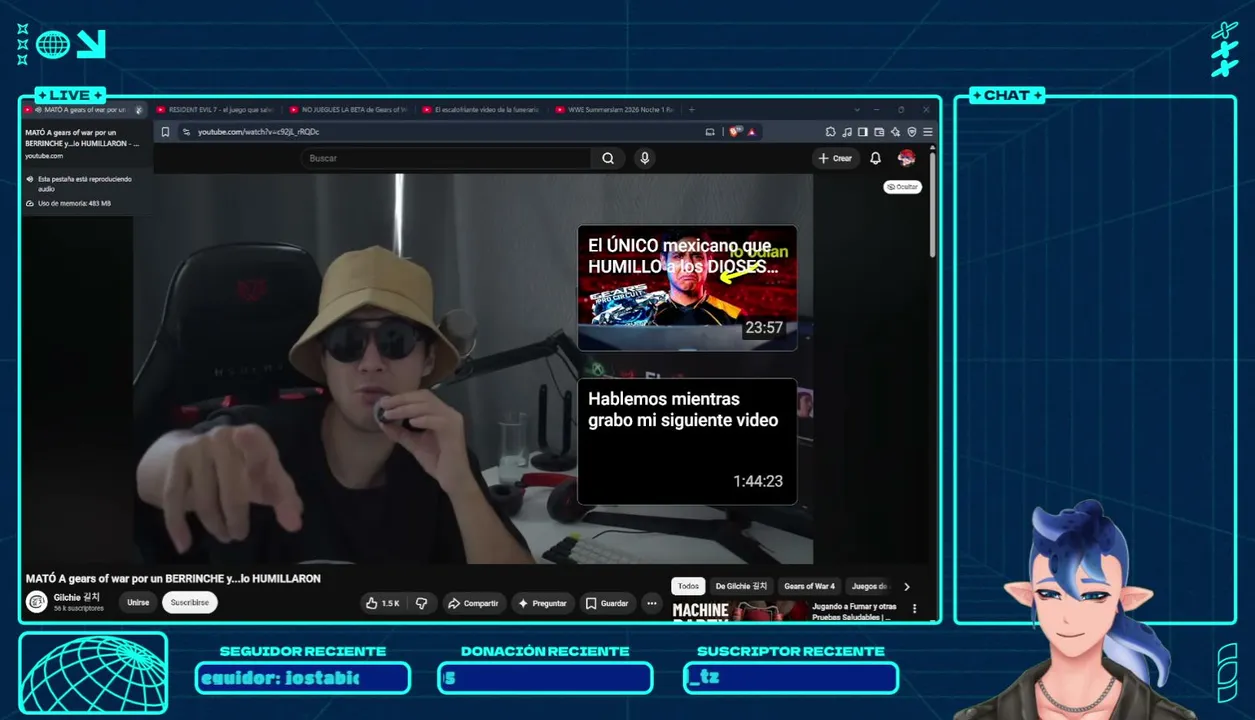
Task: Open the Gilchie channel name link
Action: [77, 597]
